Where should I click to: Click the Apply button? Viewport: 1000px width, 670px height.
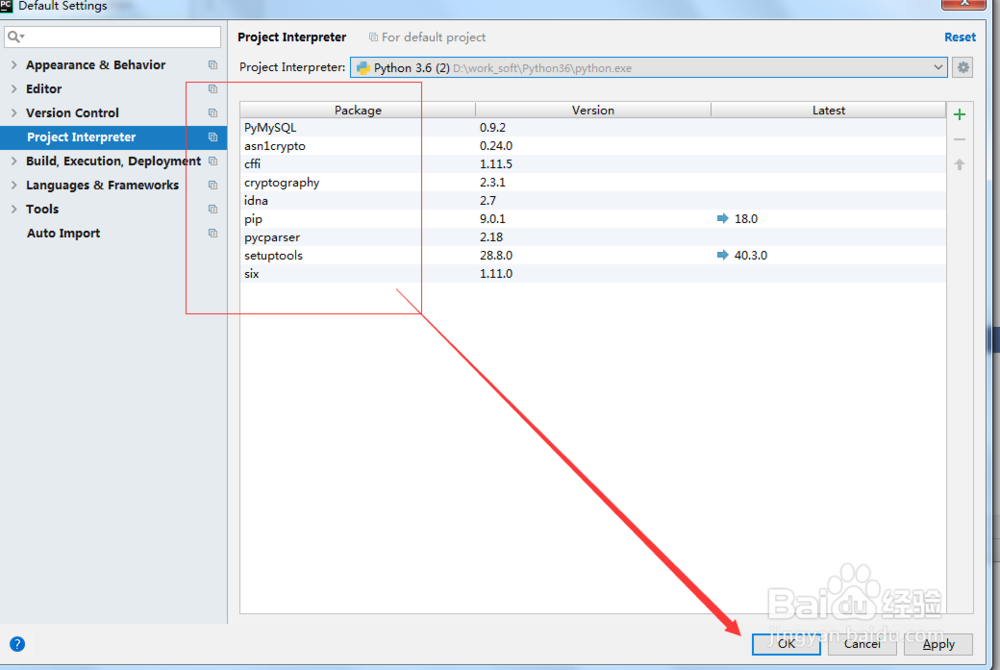(x=938, y=644)
